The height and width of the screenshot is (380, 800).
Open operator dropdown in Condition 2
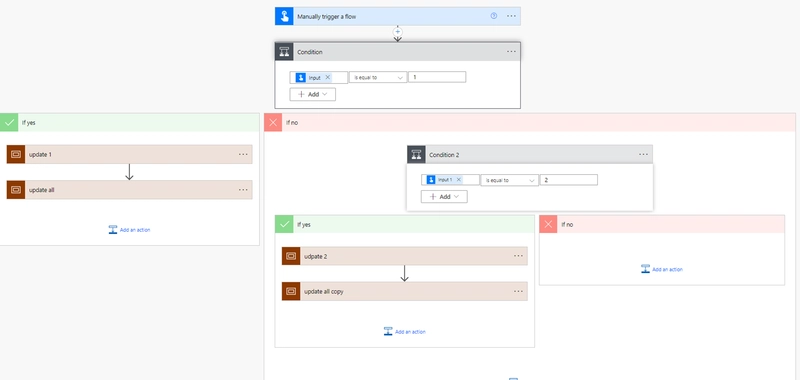coord(510,180)
